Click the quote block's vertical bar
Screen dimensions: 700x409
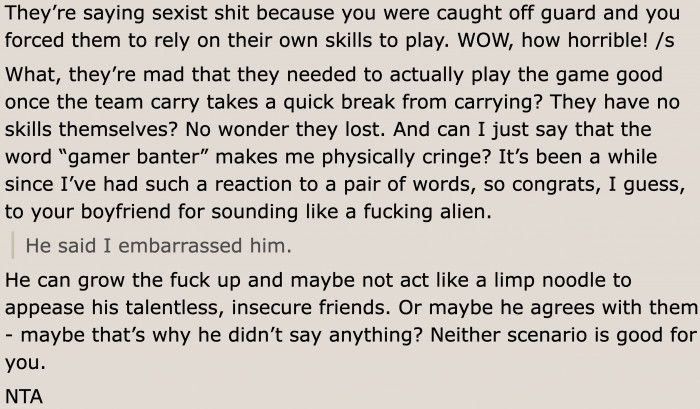click(12, 245)
